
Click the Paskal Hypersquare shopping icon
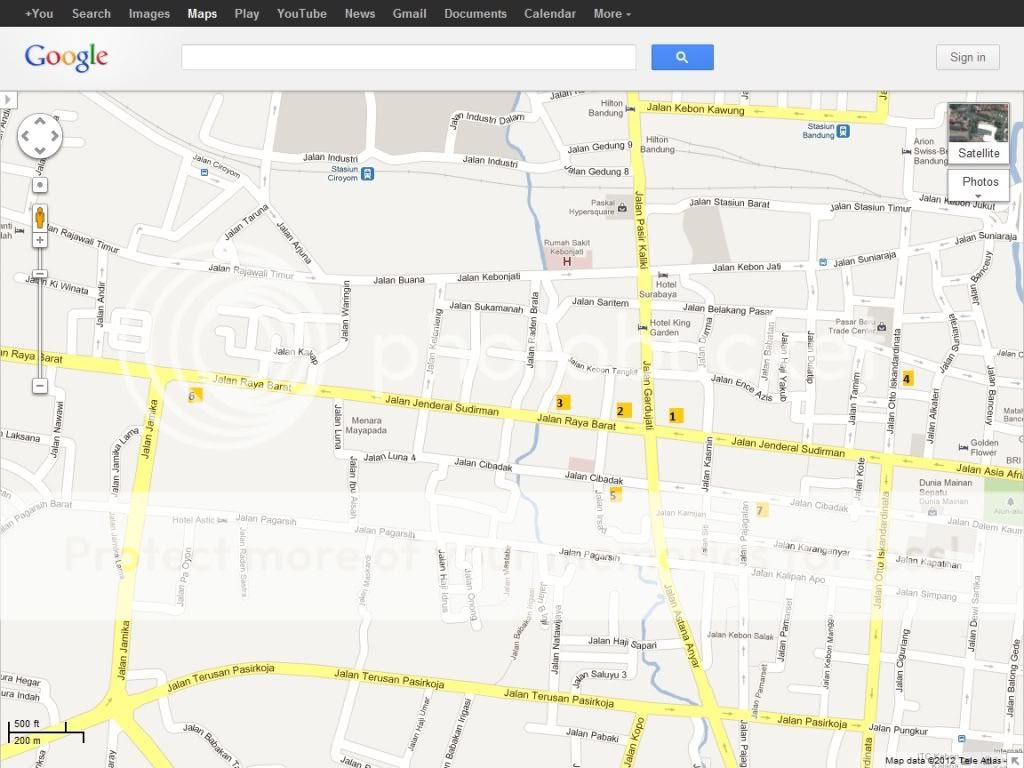(622, 208)
